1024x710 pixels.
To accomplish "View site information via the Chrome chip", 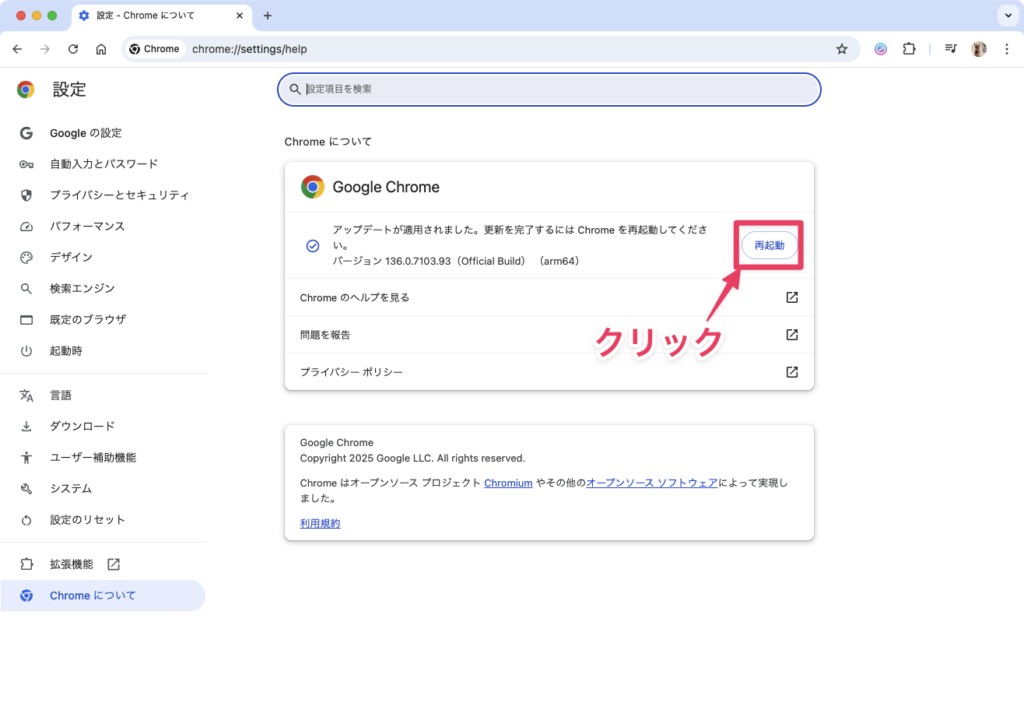I will tap(155, 49).
